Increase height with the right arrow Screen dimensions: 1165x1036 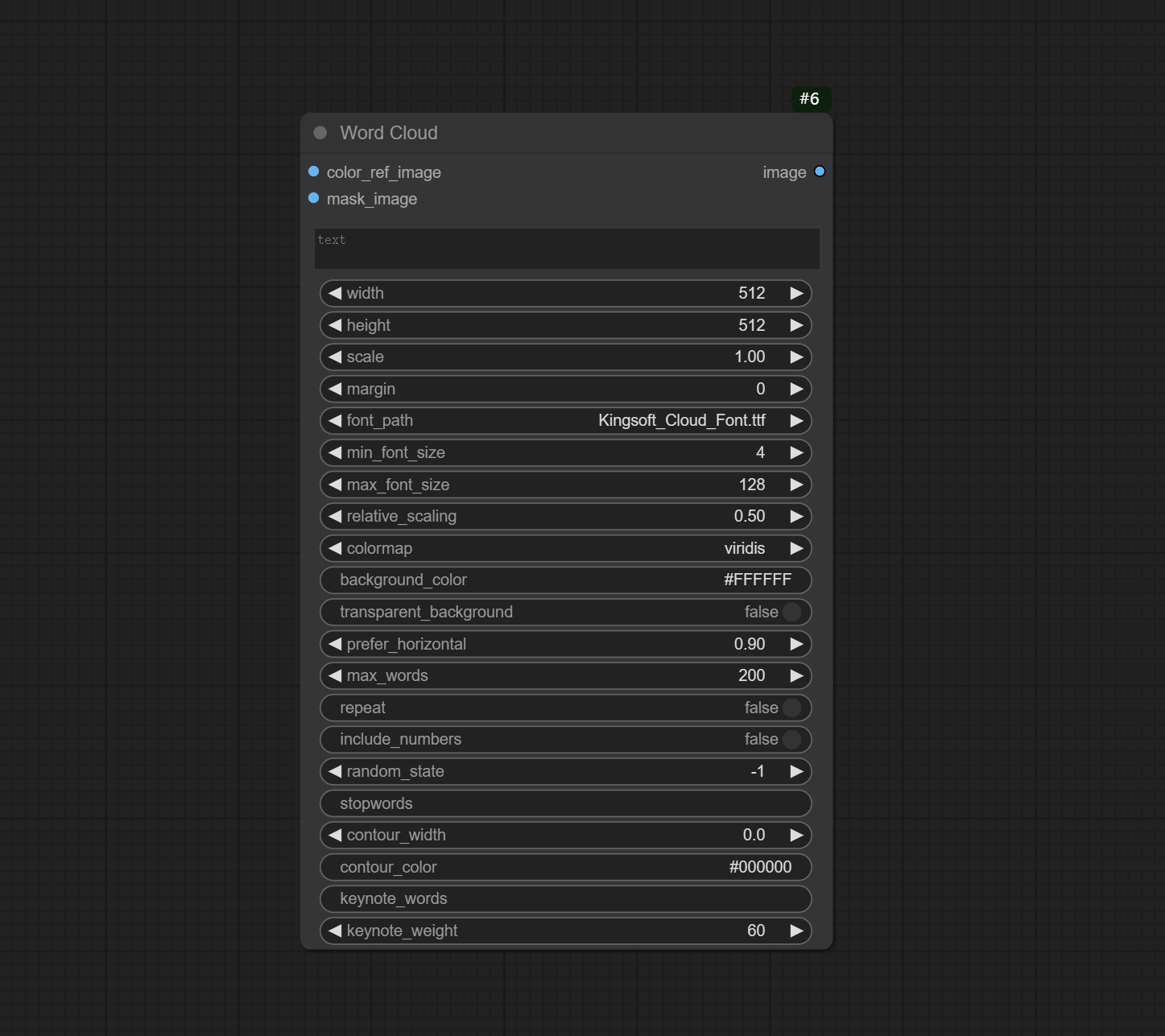(x=796, y=325)
